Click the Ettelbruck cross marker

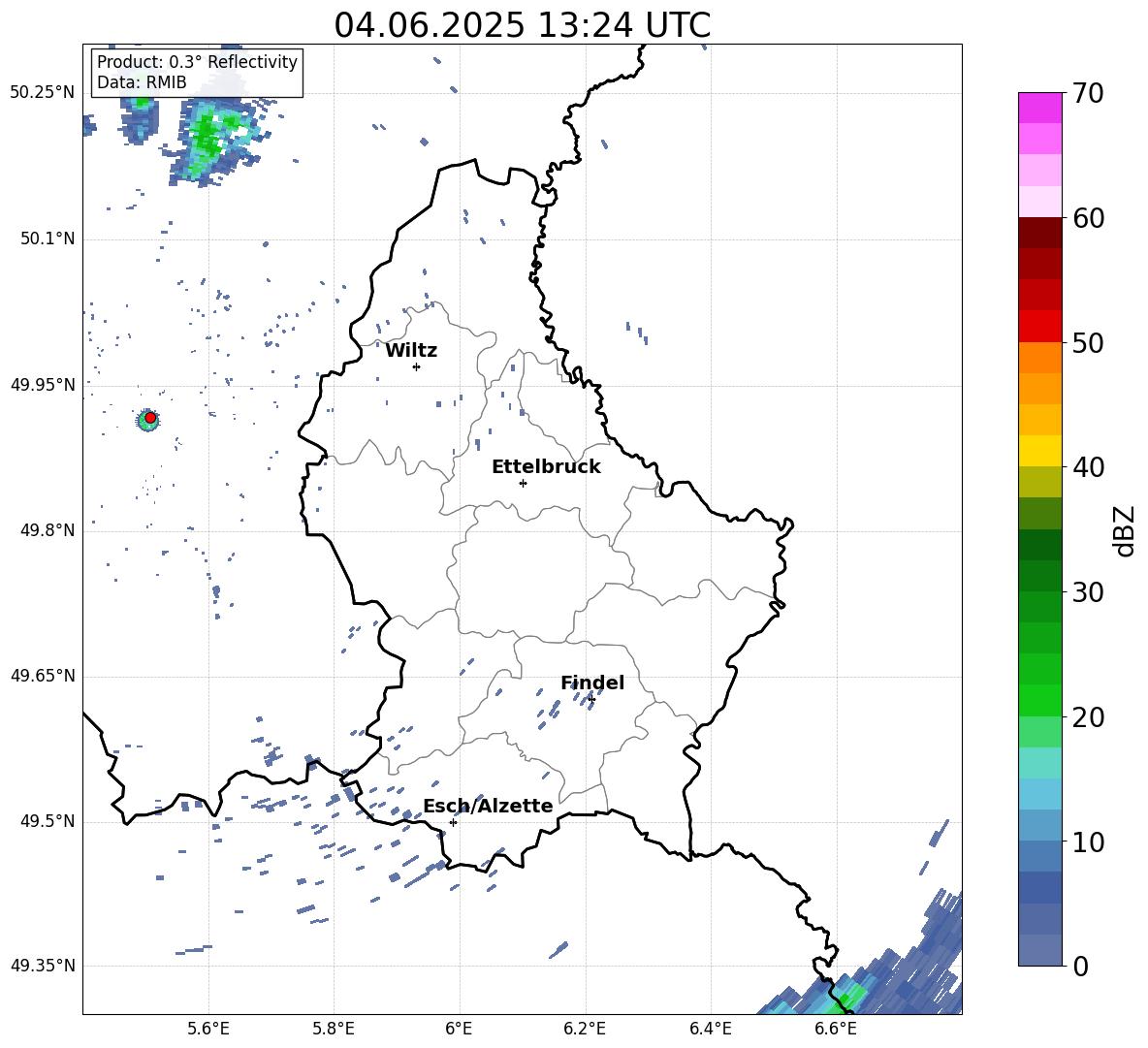pyautogui.click(x=523, y=483)
